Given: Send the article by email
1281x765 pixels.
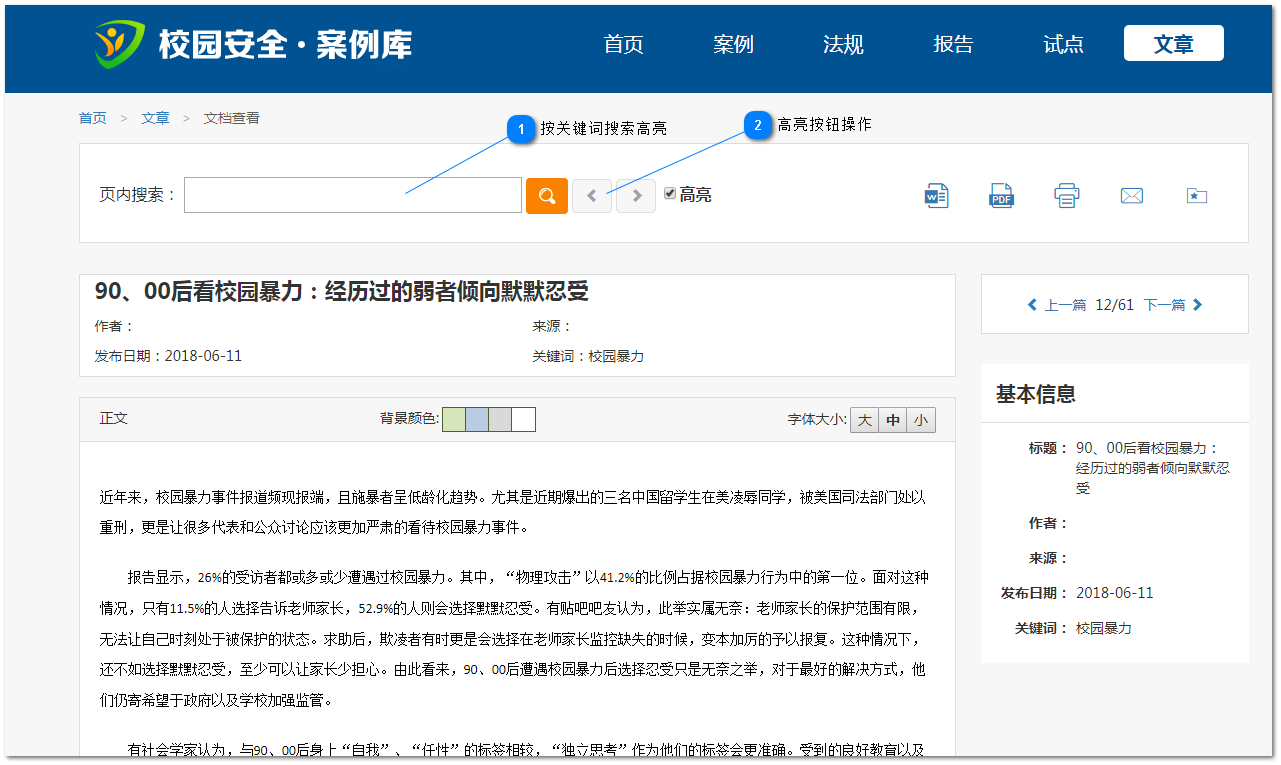Looking at the screenshot, I should (x=1131, y=195).
